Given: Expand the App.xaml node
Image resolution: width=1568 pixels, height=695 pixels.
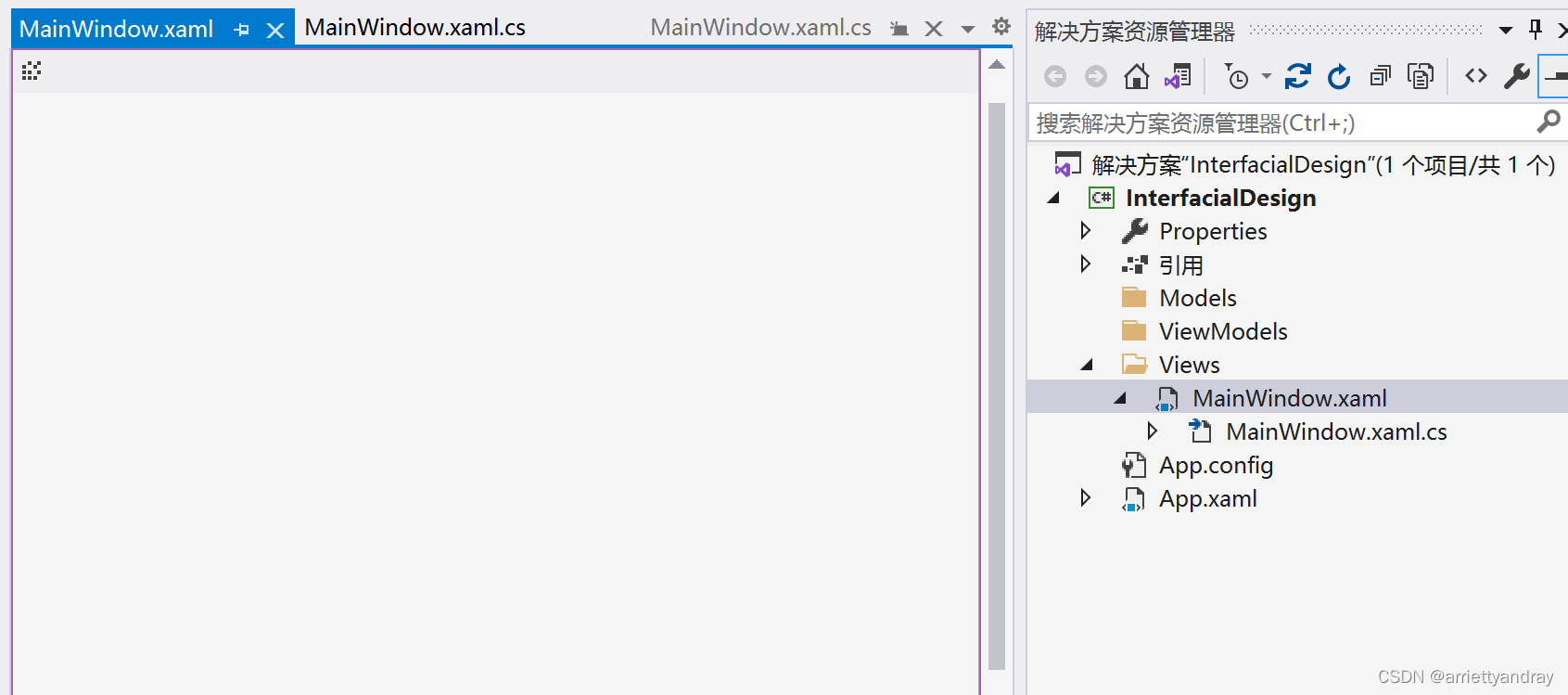Looking at the screenshot, I should point(1086,497).
